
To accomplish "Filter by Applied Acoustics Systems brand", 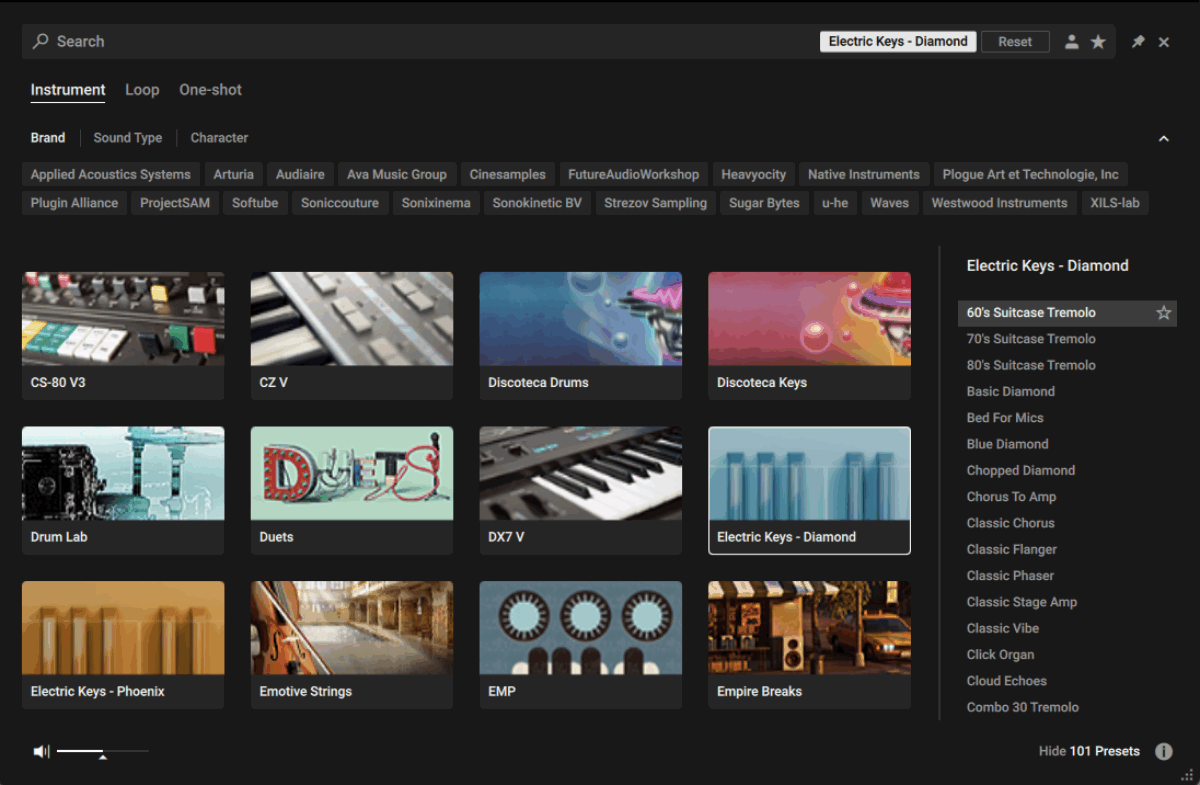I will pos(111,174).
